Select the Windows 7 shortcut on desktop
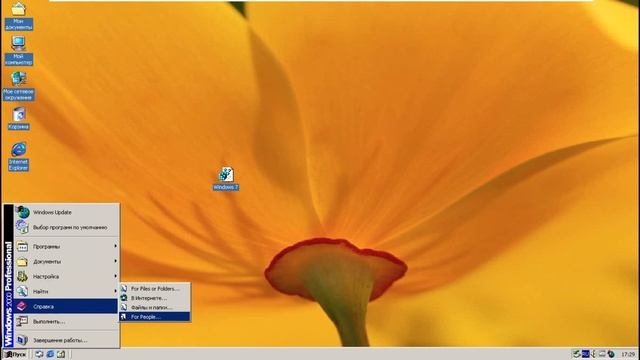This screenshot has height=360, width=640. click(226, 178)
